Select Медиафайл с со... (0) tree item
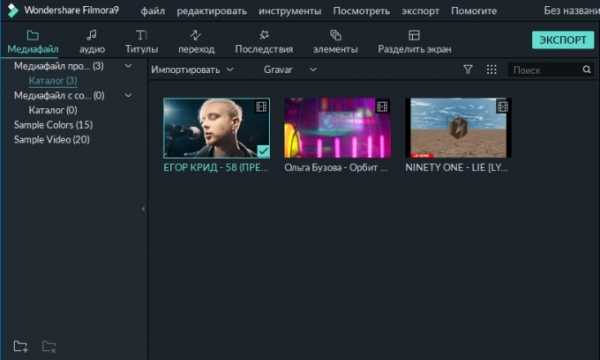 (59, 96)
